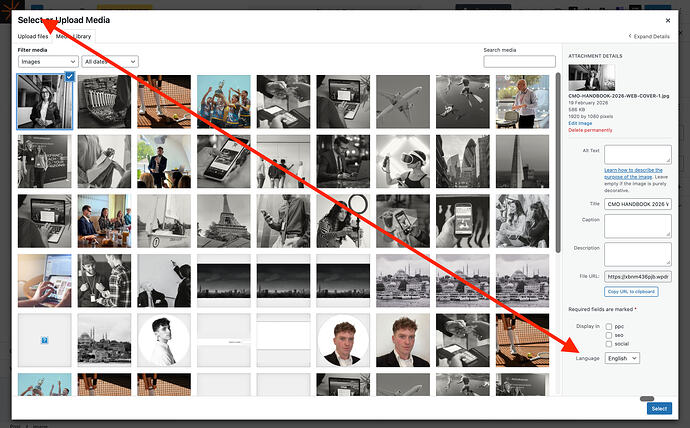The width and height of the screenshot is (690, 428).
Task: Select the phone held over drink thumbnail
Action: click(x=403, y=221)
